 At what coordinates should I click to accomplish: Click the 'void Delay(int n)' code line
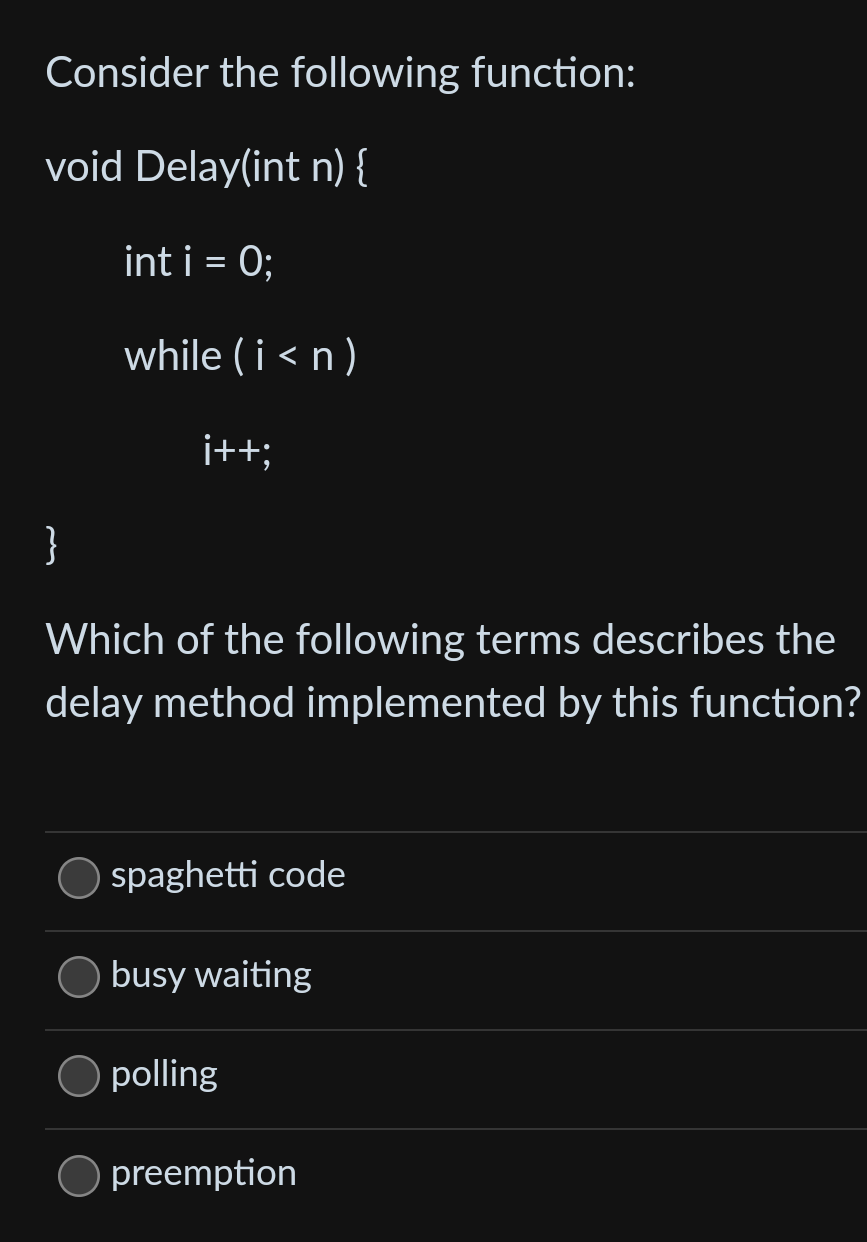tap(206, 167)
